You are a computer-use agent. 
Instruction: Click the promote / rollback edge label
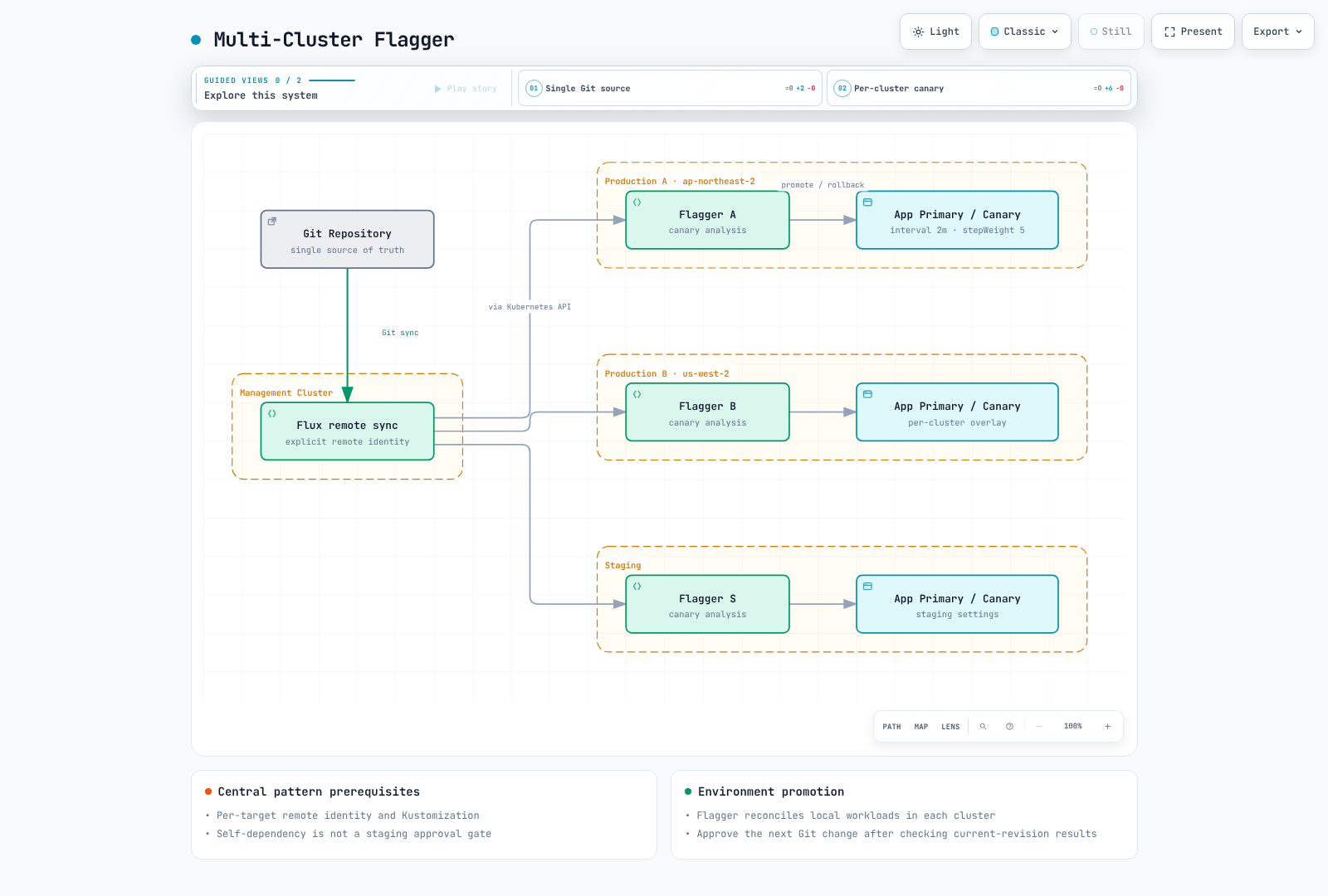point(823,185)
